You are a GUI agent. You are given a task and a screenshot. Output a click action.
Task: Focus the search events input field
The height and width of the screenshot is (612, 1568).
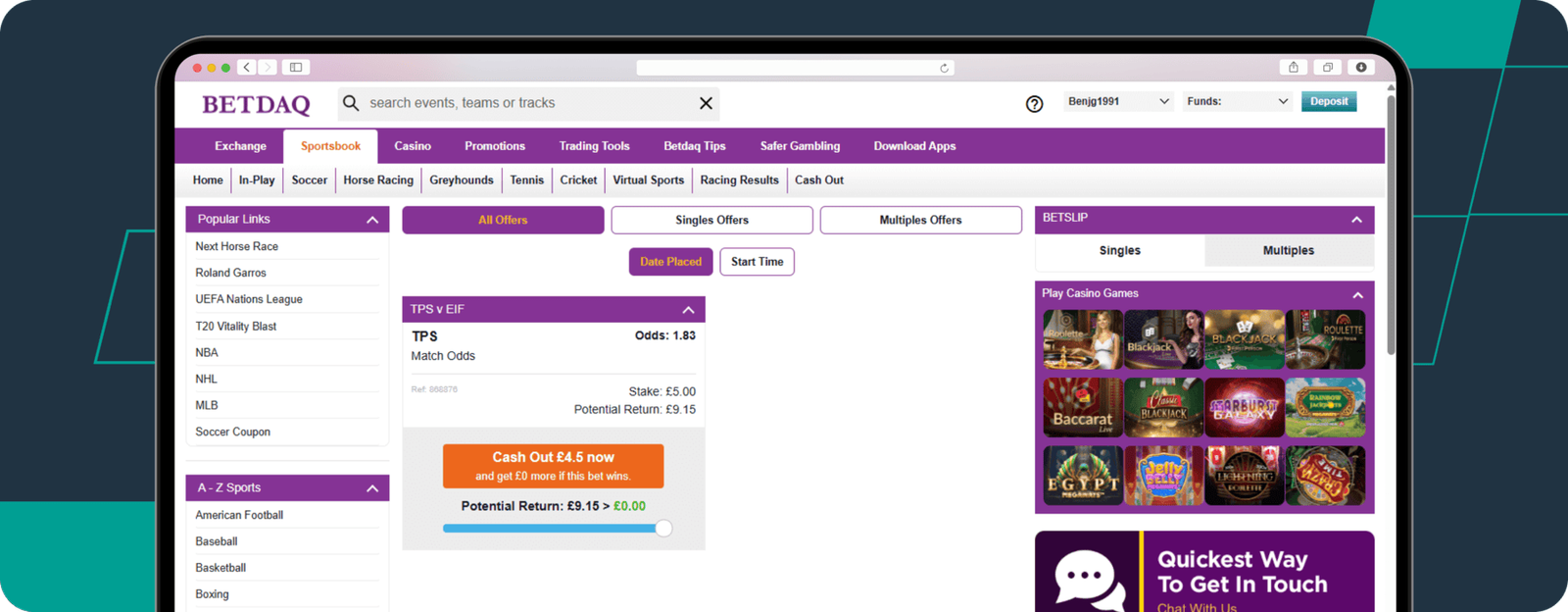click(529, 103)
